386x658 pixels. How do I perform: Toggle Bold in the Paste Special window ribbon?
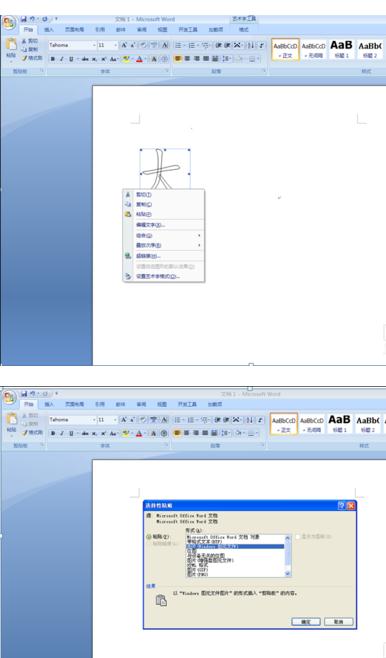click(53, 433)
